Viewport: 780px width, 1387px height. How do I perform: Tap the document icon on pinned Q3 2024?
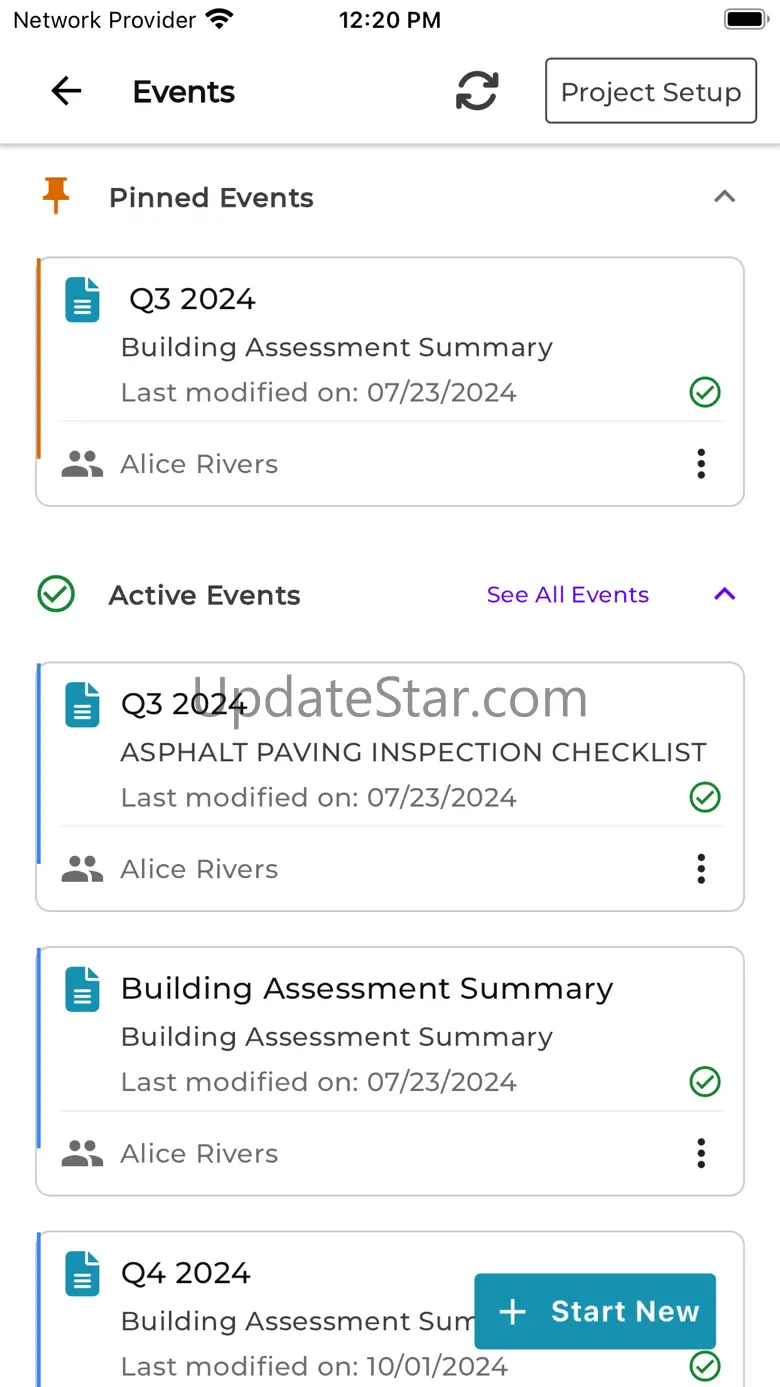tap(83, 300)
